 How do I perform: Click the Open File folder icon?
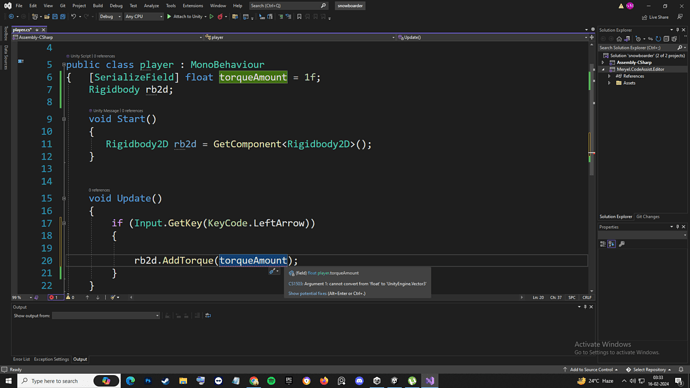[x=47, y=17]
